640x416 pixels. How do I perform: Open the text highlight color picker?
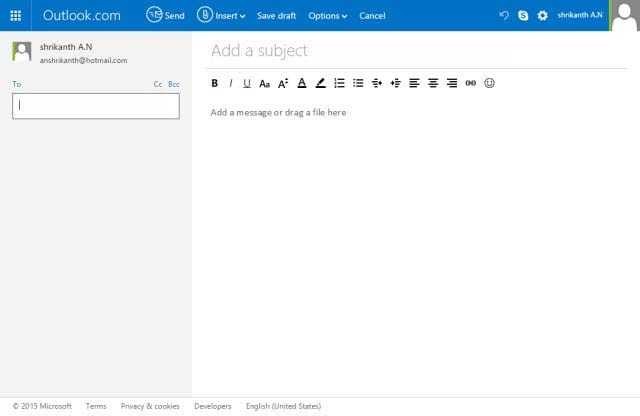pyautogui.click(x=320, y=83)
